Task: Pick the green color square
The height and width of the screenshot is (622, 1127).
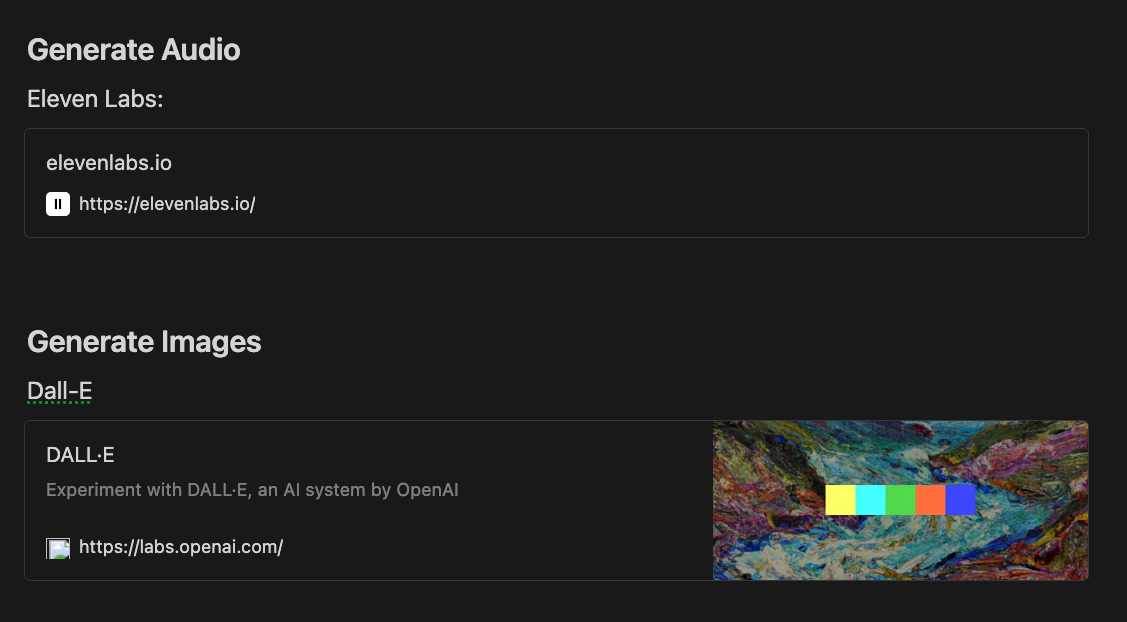Action: coord(900,500)
